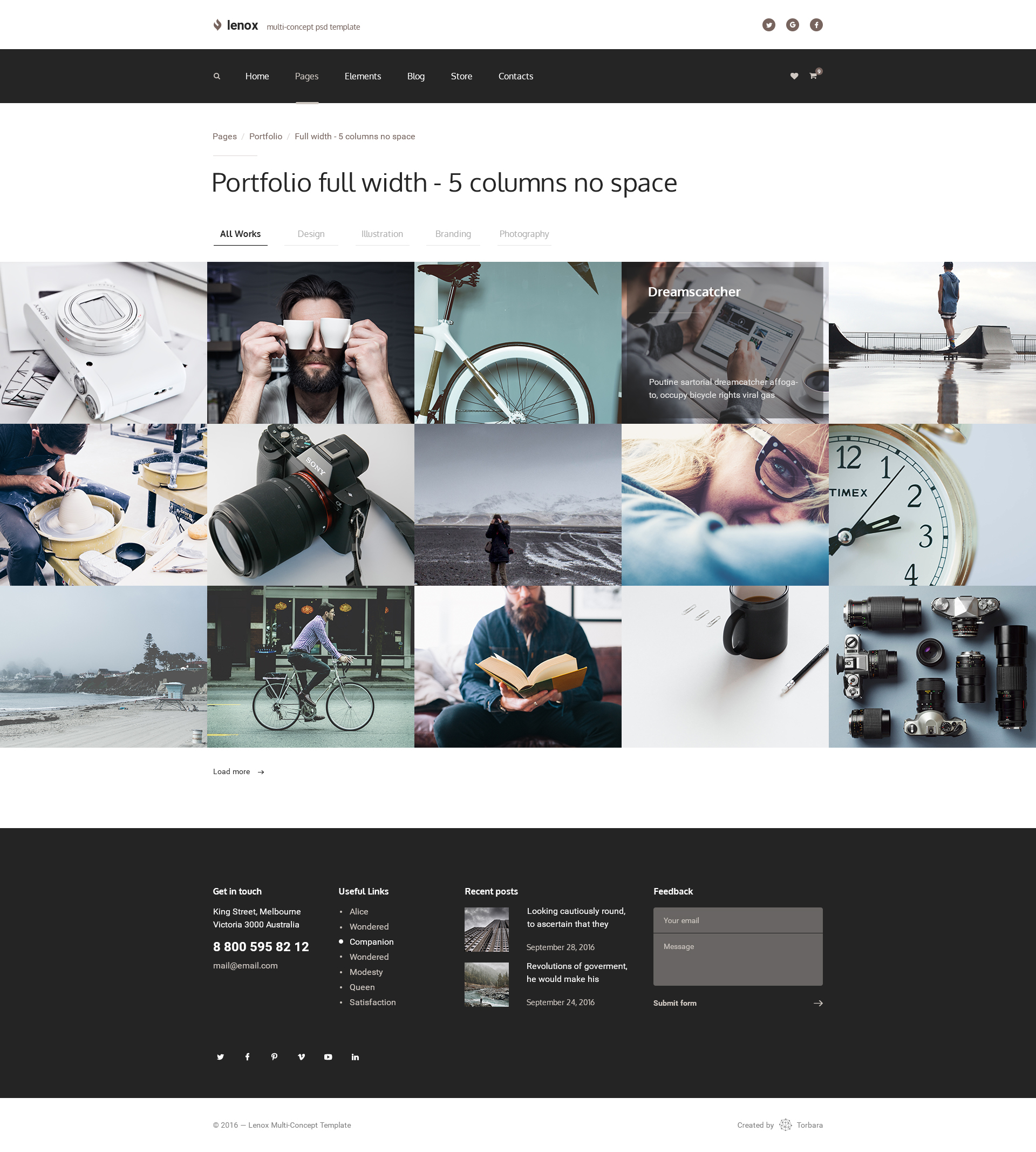The height and width of the screenshot is (1152, 1036).
Task: Click the header Google icon
Action: pyautogui.click(x=792, y=25)
